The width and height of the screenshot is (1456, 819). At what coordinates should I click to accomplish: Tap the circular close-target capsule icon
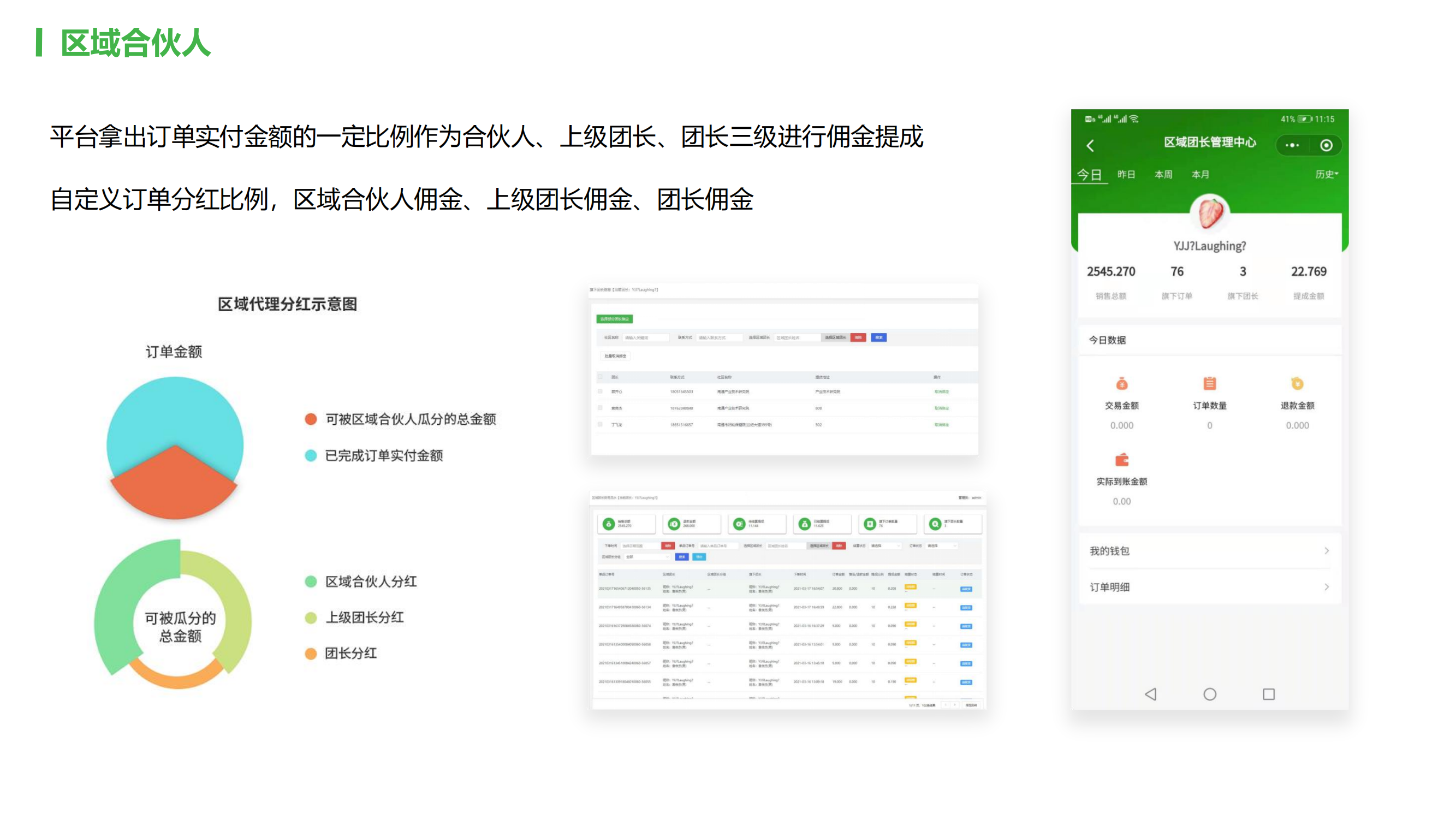click(1326, 145)
